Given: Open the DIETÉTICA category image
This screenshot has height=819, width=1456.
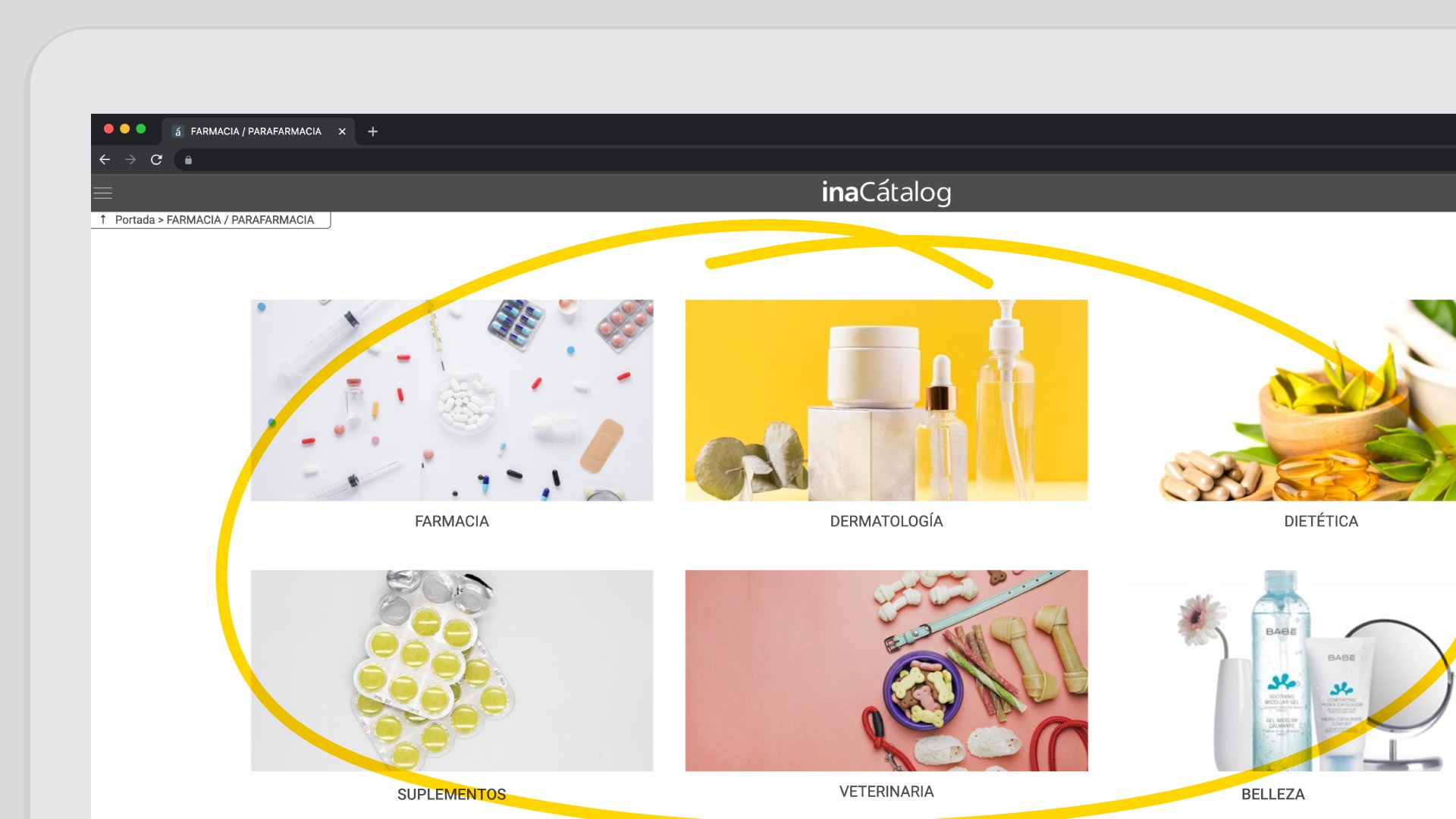Looking at the screenshot, I should [1289, 400].
